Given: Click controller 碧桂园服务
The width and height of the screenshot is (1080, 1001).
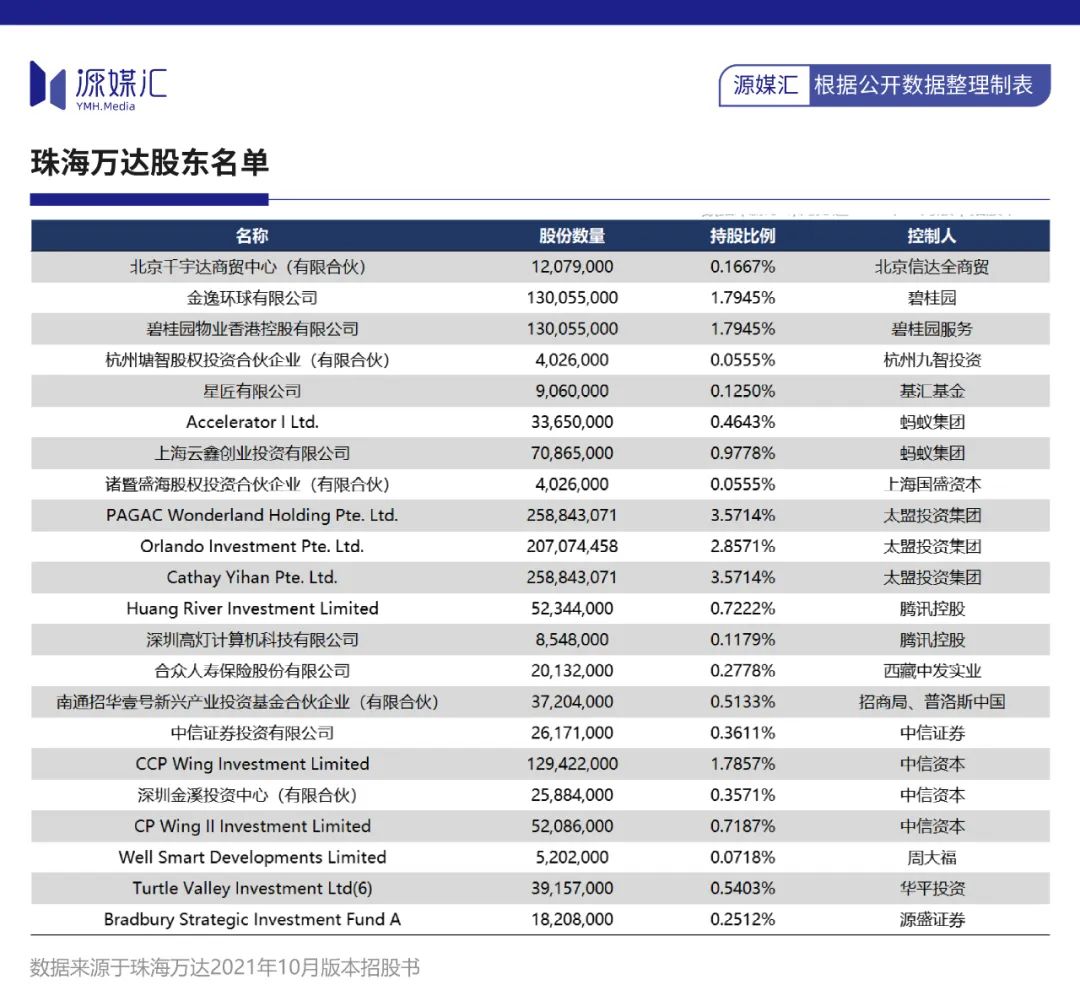Looking at the screenshot, I should pyautogui.click(x=931, y=329).
